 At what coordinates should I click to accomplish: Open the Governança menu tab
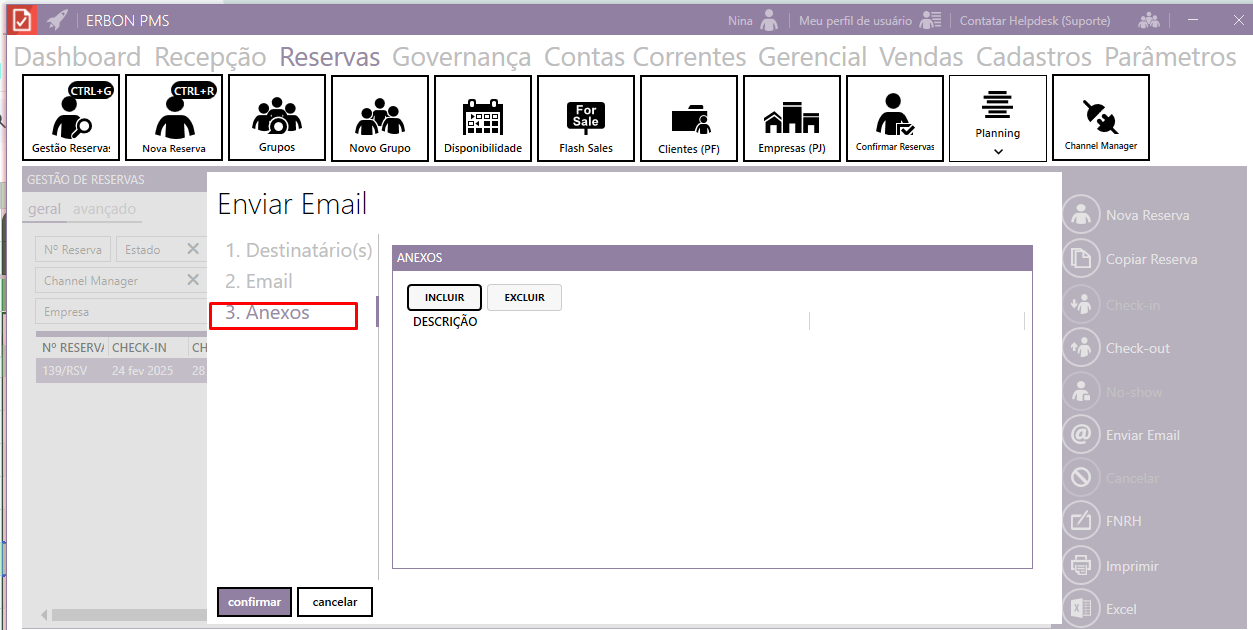(461, 57)
